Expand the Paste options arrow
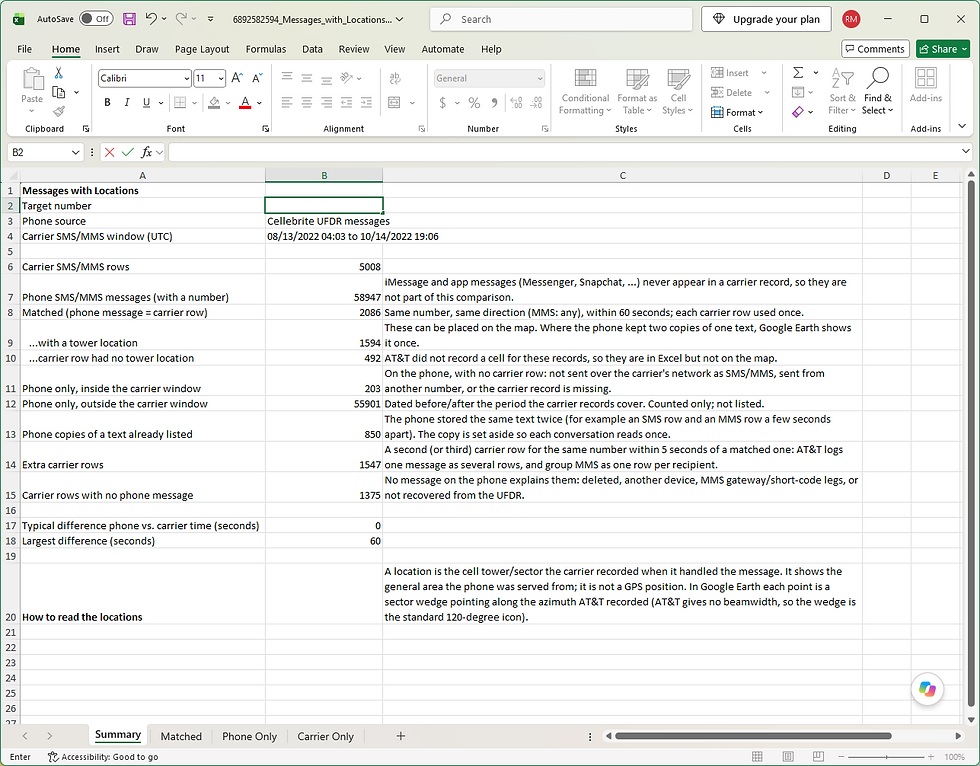This screenshot has height=766, width=980. (32, 111)
